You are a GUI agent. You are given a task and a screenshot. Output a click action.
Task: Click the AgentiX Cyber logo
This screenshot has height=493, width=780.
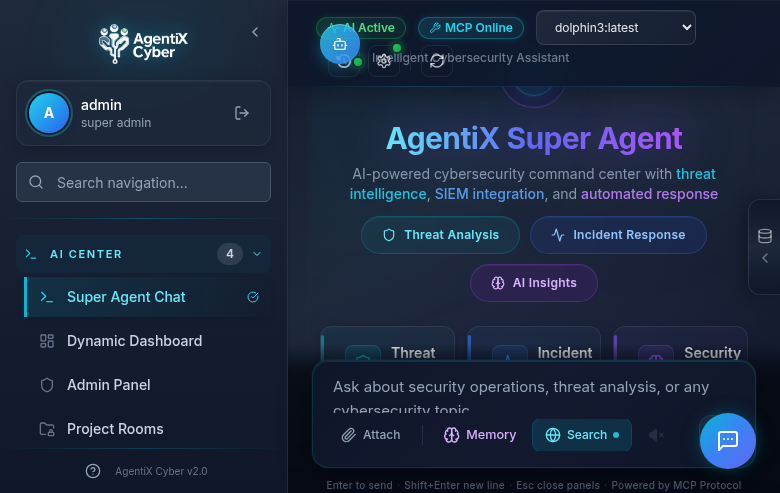point(143,40)
